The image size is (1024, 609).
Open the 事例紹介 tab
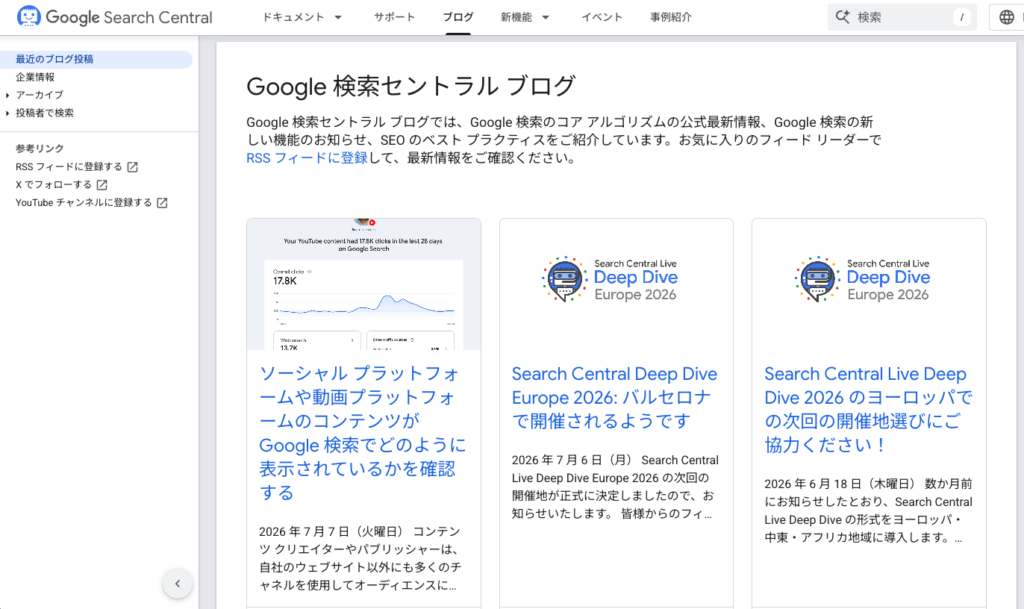click(671, 17)
